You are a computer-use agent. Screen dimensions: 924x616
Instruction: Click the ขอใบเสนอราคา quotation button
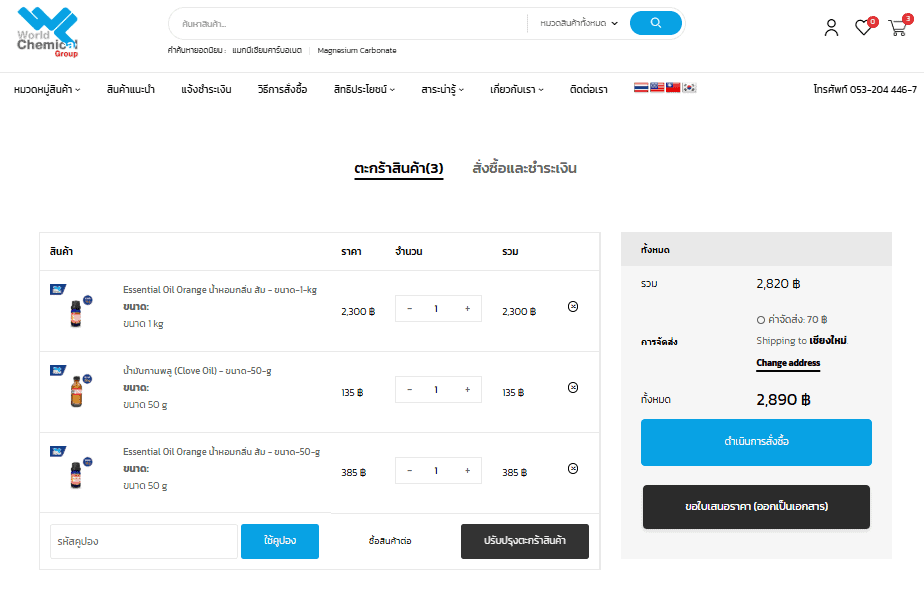756,507
